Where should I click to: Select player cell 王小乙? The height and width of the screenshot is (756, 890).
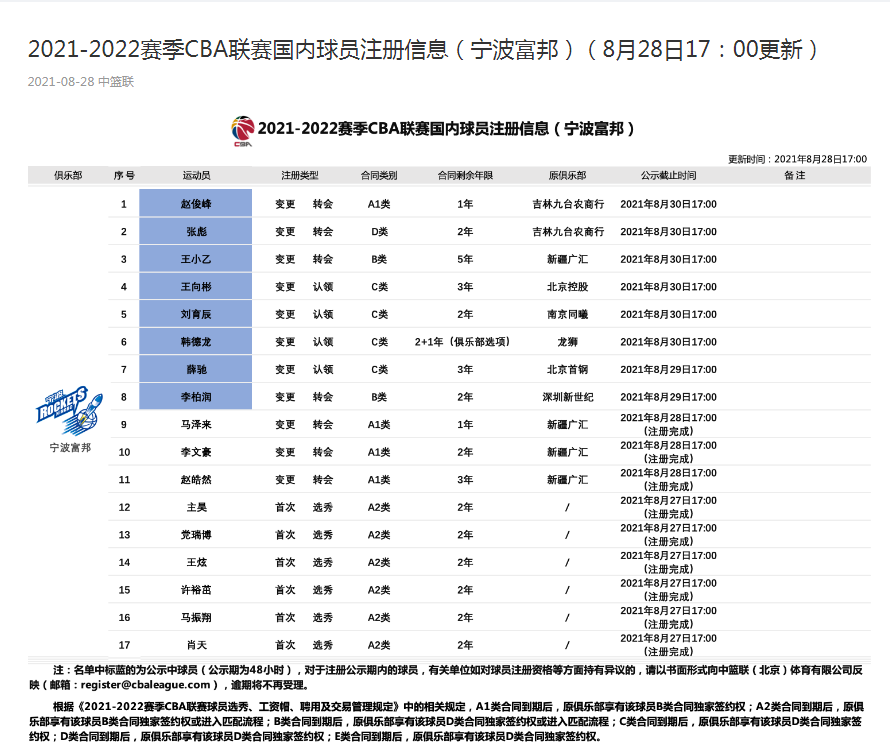pyautogui.click(x=196, y=259)
